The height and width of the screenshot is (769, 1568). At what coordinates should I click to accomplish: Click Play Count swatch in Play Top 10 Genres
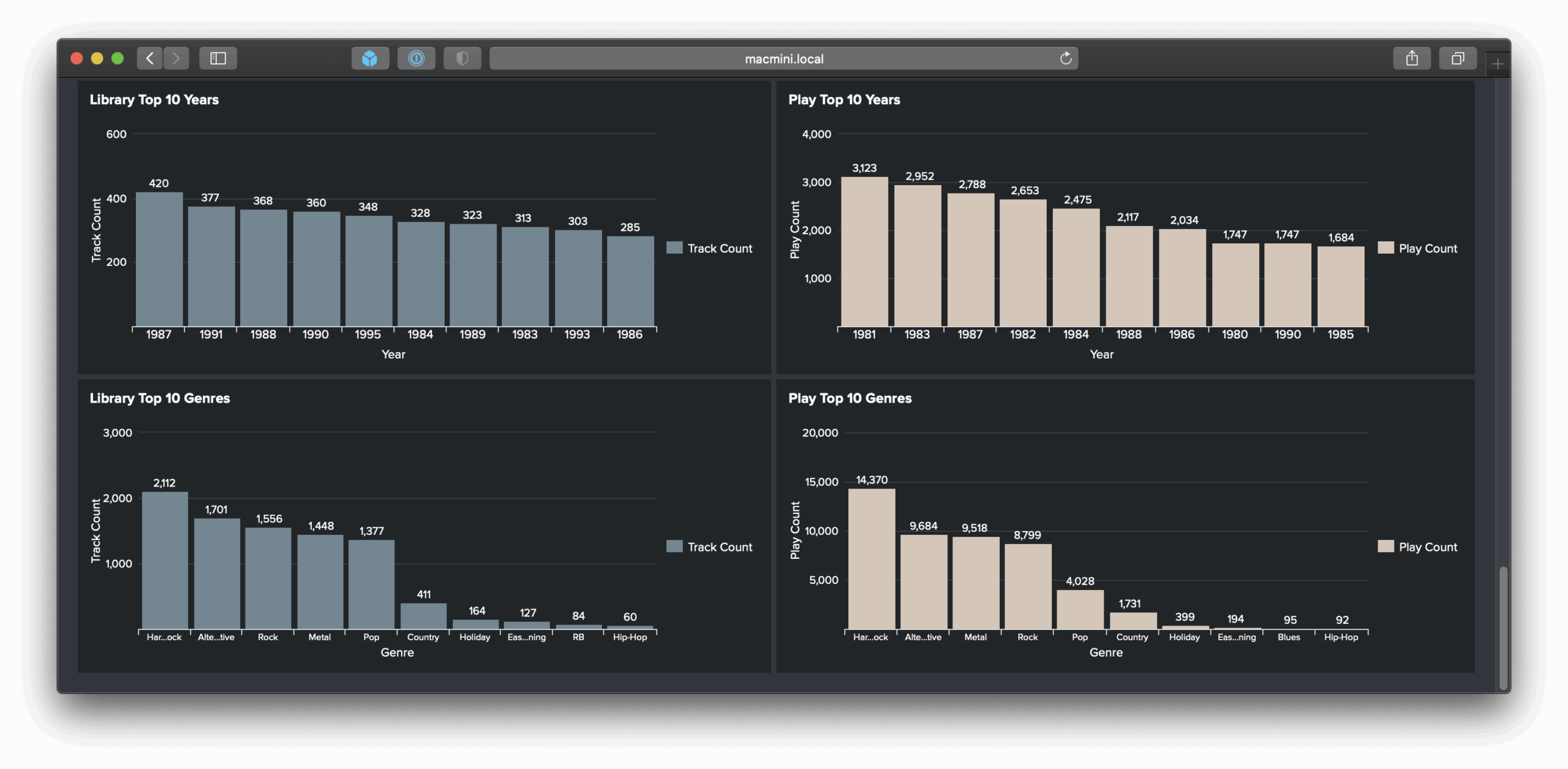tap(1385, 546)
